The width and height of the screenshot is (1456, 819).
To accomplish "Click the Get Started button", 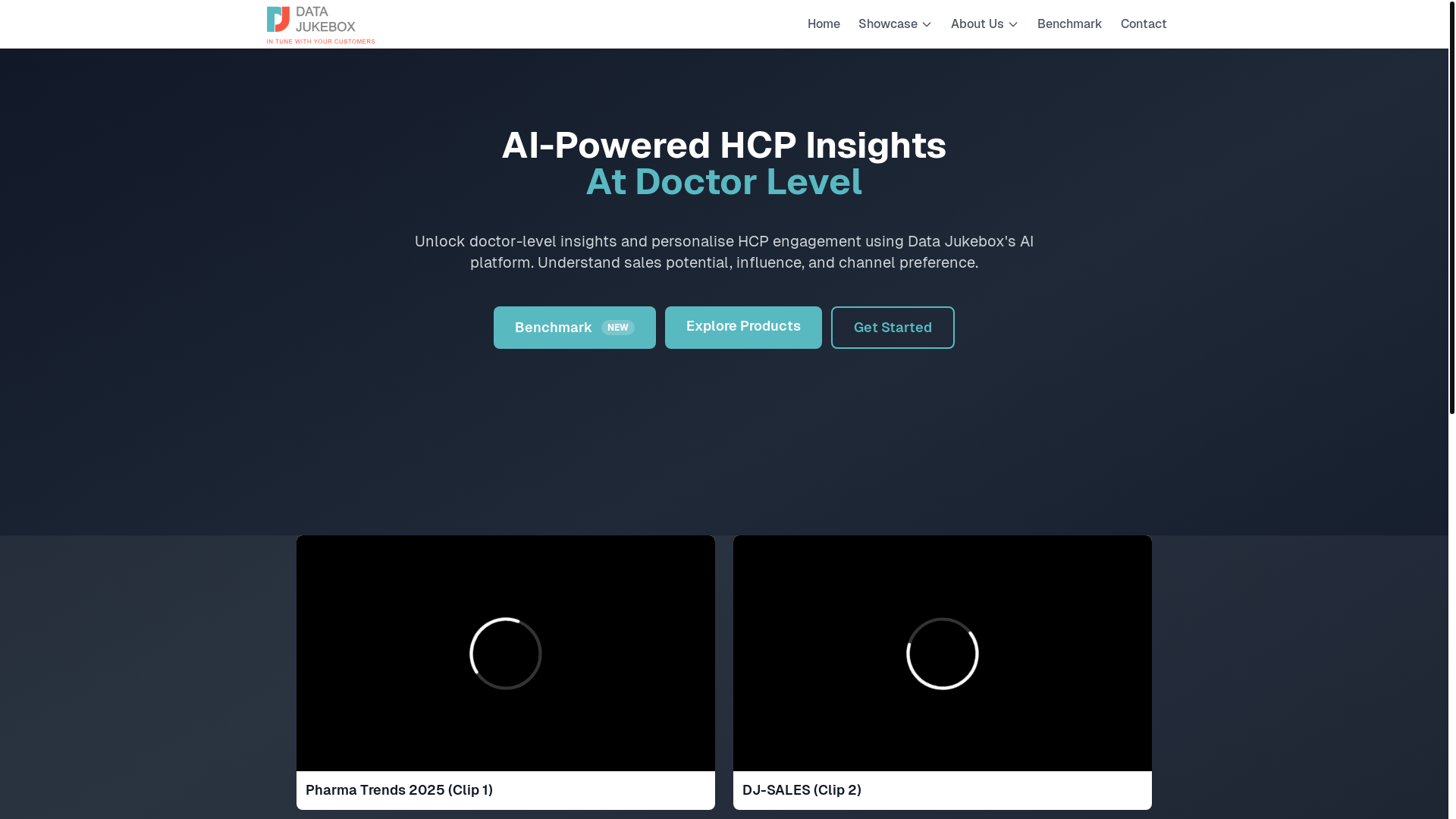I will click(893, 328).
